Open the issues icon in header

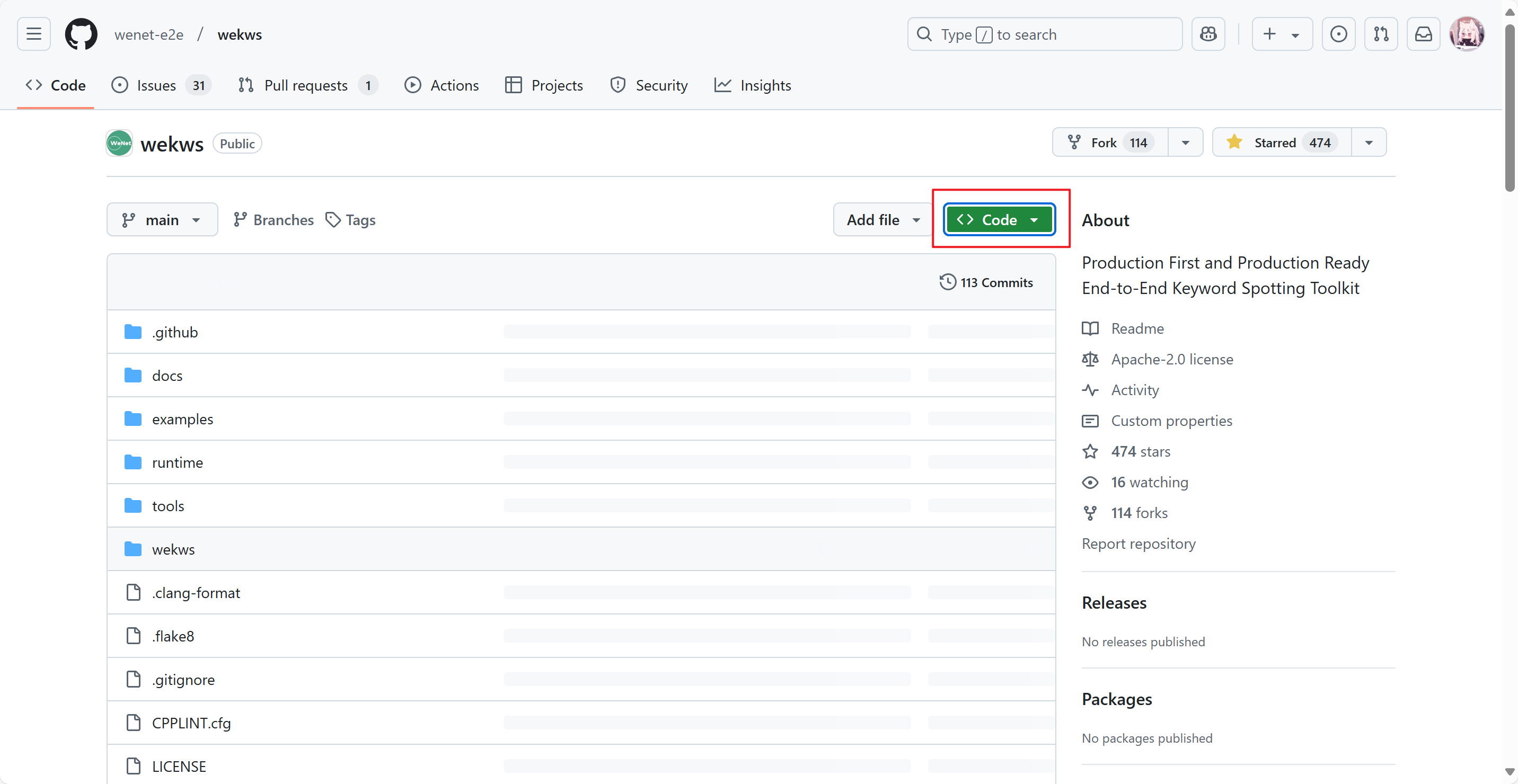click(1338, 34)
